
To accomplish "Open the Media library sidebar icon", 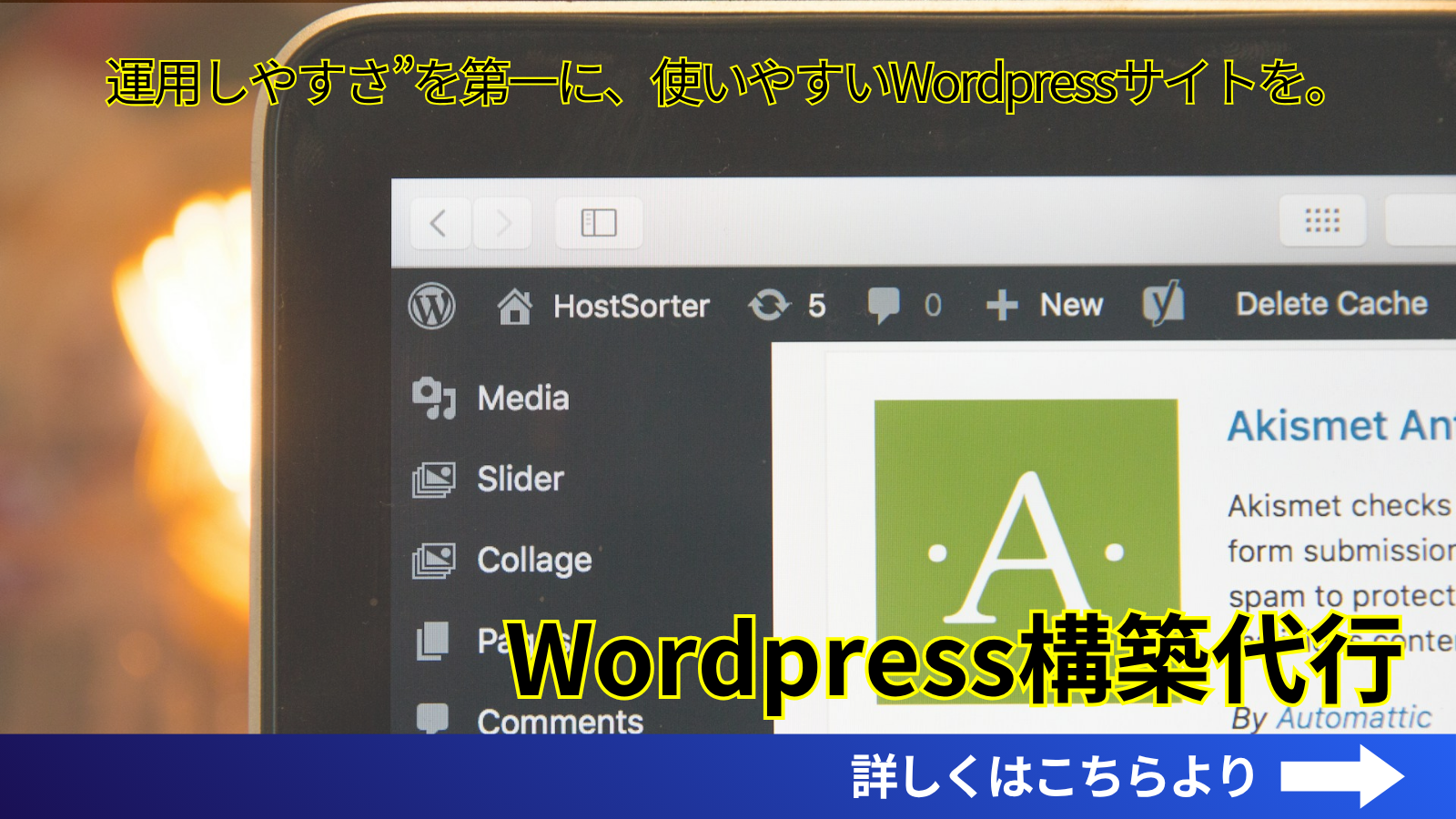I will [433, 397].
